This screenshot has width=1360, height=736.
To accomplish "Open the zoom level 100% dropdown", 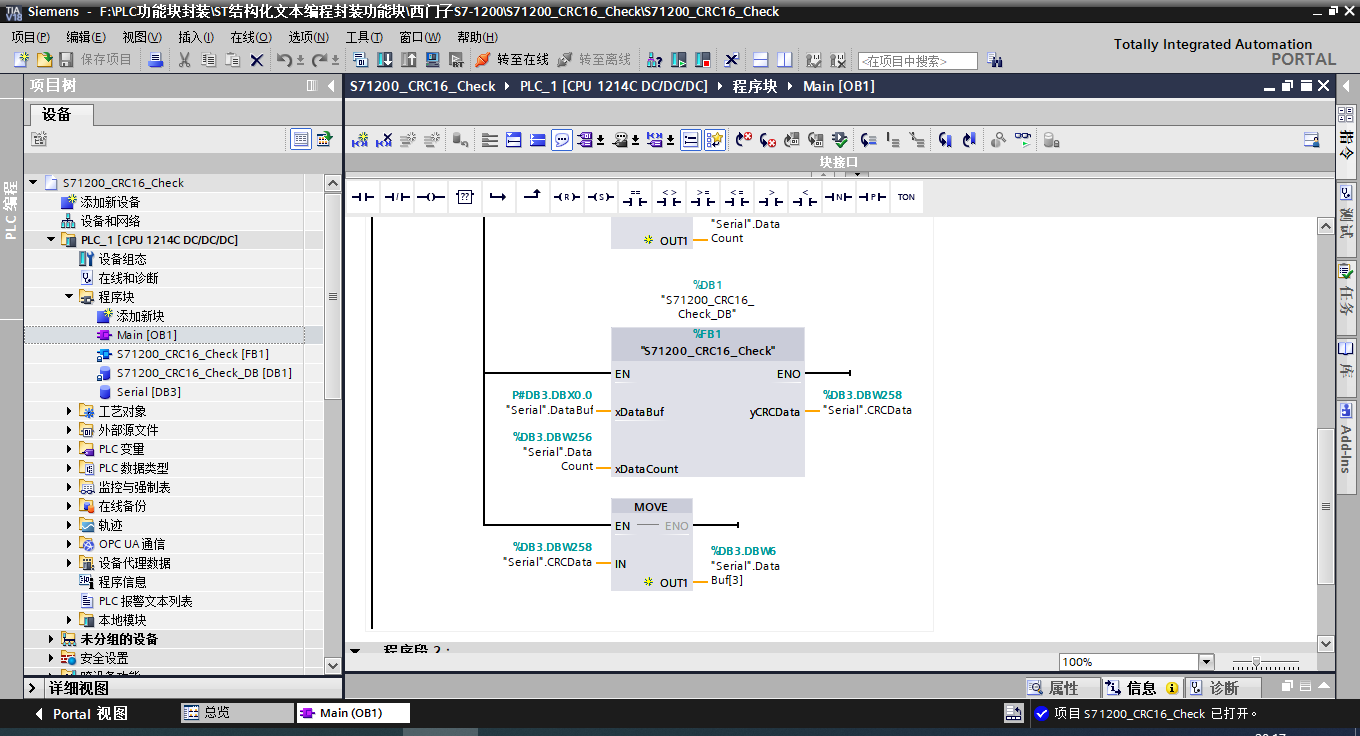I will point(1205,662).
